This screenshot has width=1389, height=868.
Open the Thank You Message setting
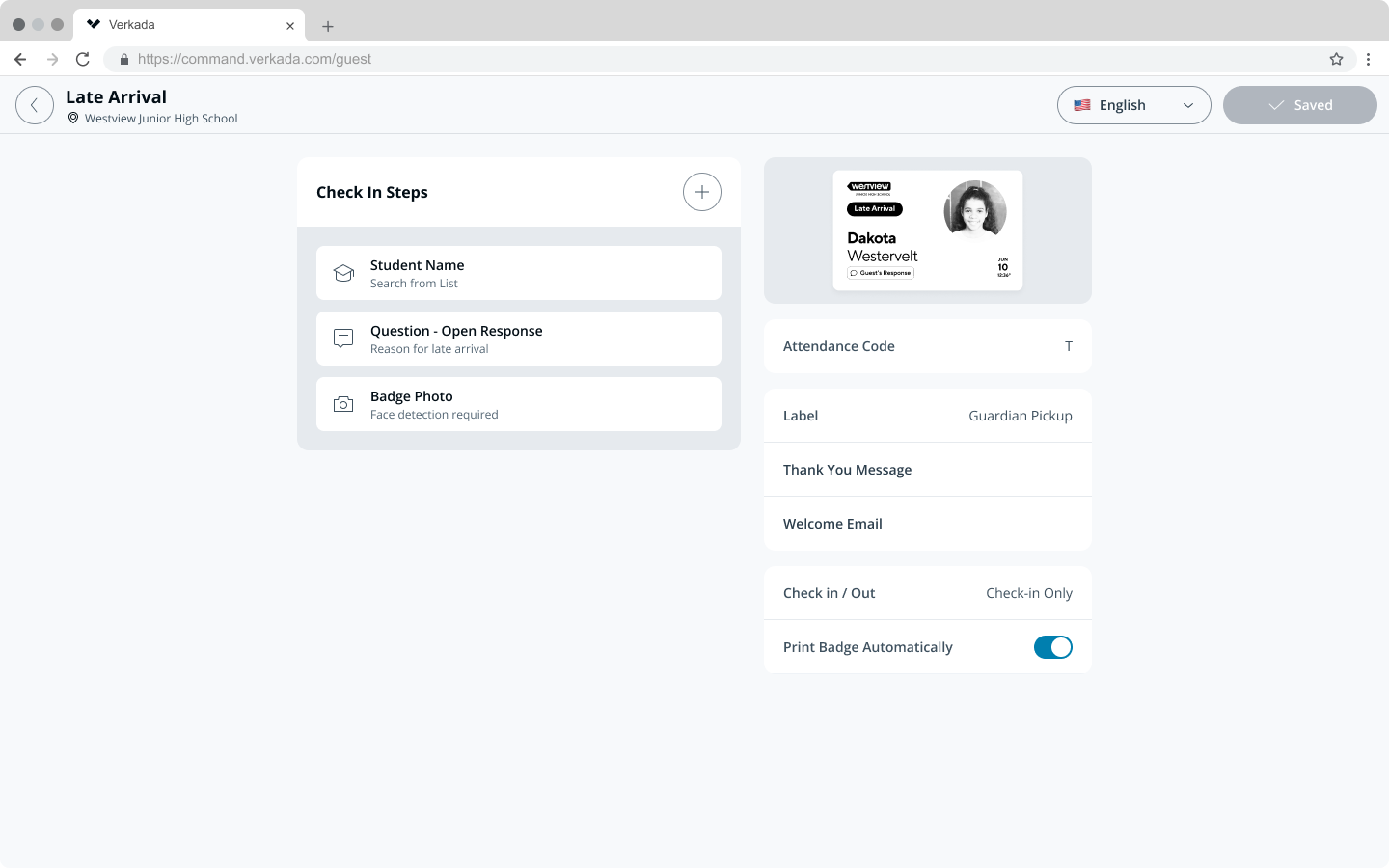pyautogui.click(x=927, y=470)
